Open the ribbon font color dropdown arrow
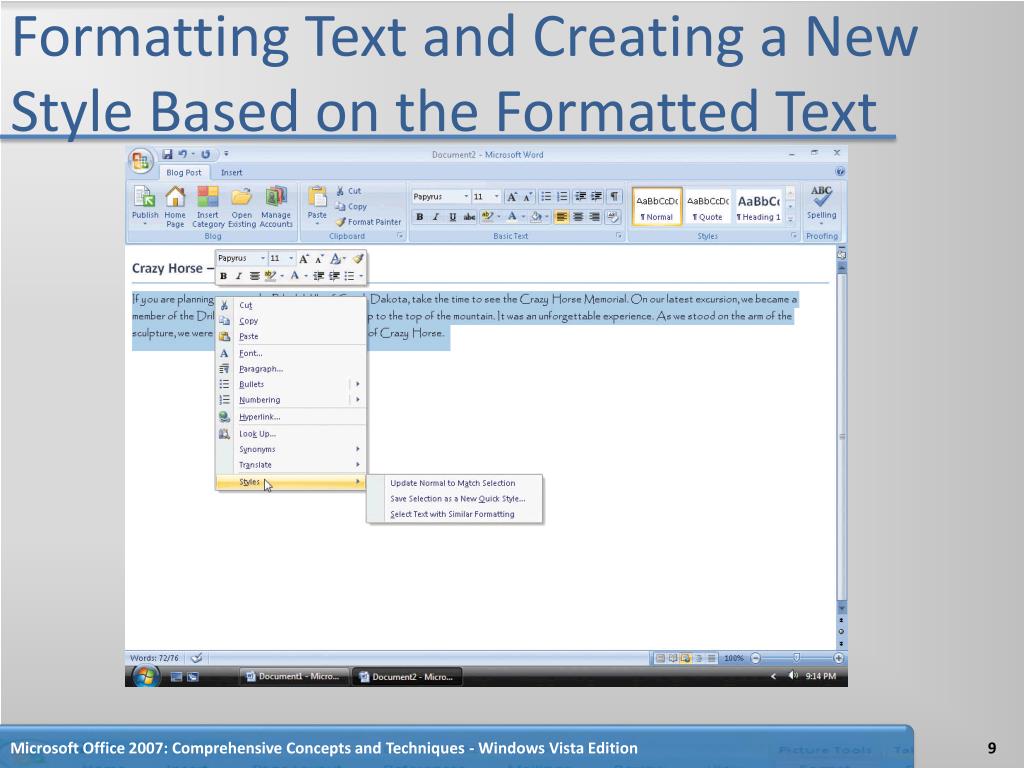The height and width of the screenshot is (768, 1024). click(523, 217)
